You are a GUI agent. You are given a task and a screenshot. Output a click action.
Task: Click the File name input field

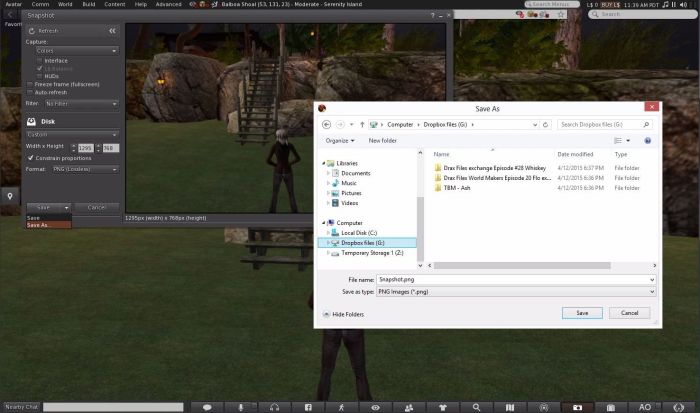pyautogui.click(x=516, y=280)
